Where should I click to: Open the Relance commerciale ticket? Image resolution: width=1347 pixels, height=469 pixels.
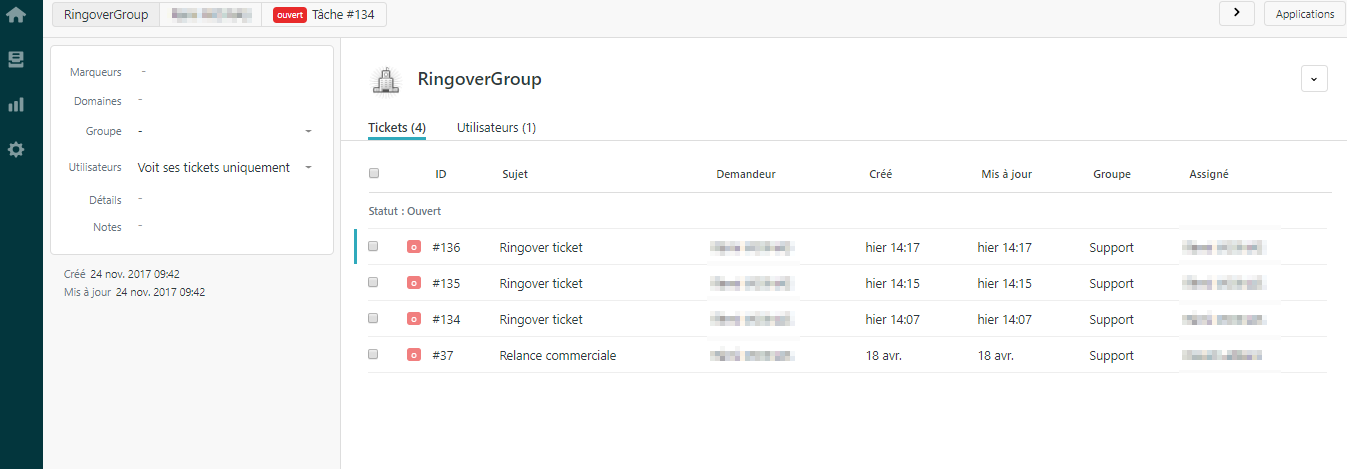pyautogui.click(x=558, y=355)
